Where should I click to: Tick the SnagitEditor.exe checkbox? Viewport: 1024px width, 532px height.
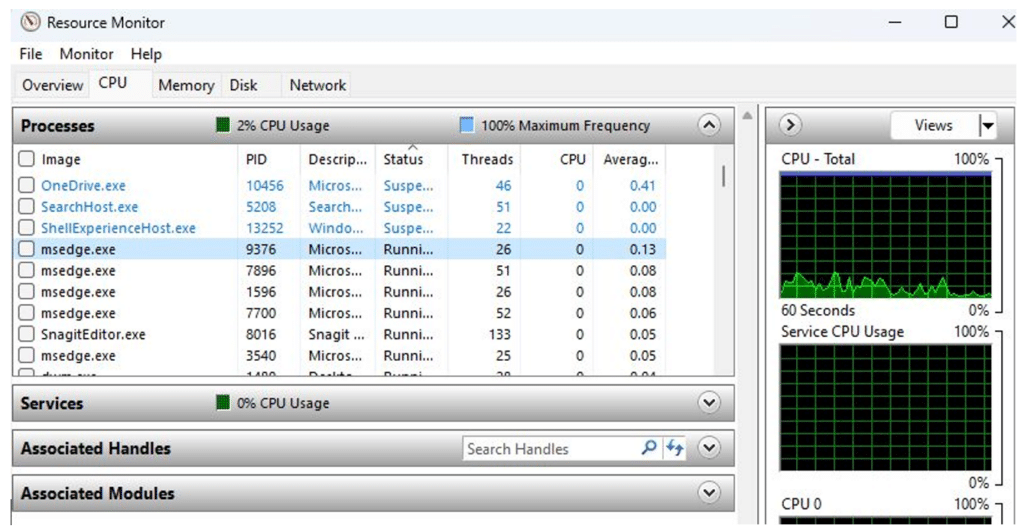click(27, 335)
